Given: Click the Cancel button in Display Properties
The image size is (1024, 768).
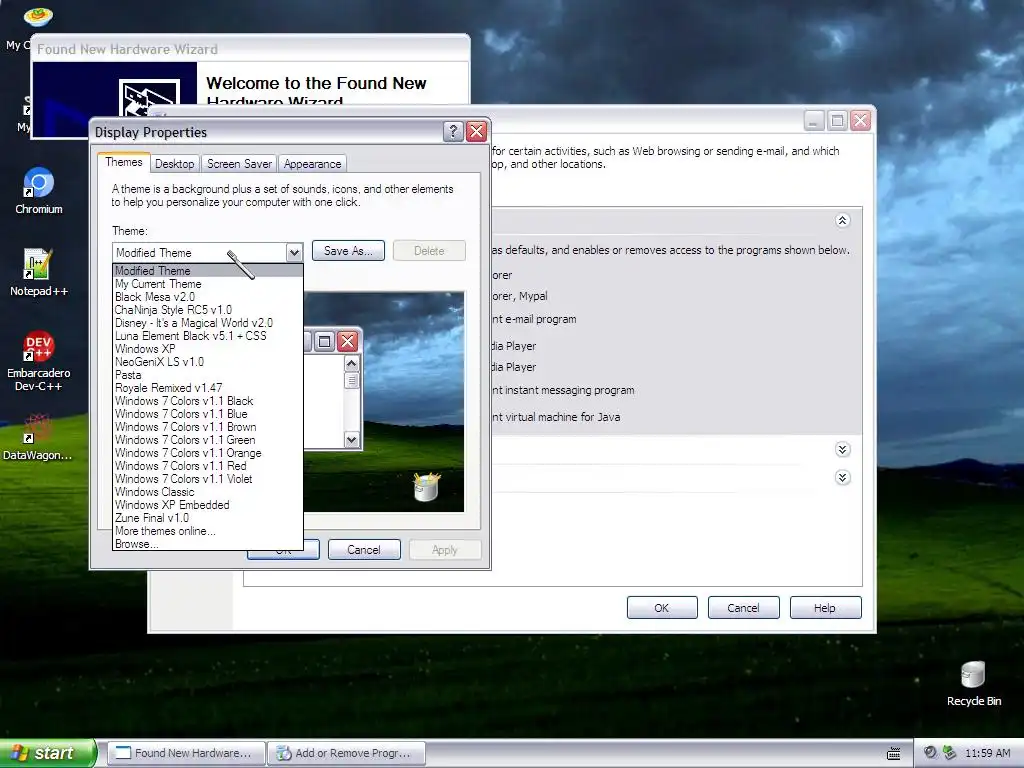Looking at the screenshot, I should [364, 550].
